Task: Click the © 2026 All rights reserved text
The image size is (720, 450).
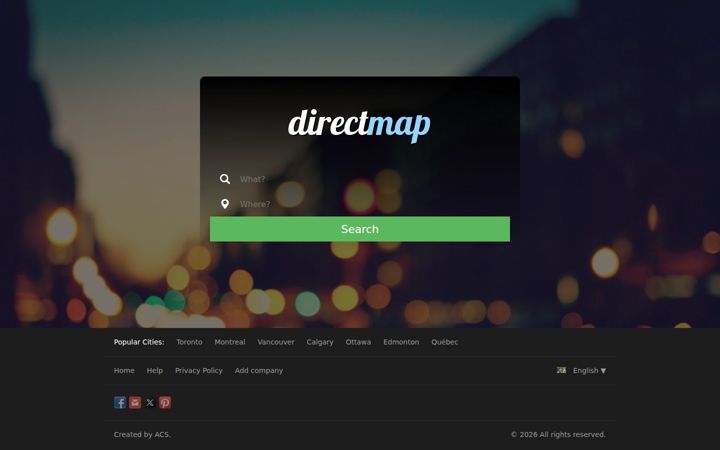Action: (x=558, y=434)
